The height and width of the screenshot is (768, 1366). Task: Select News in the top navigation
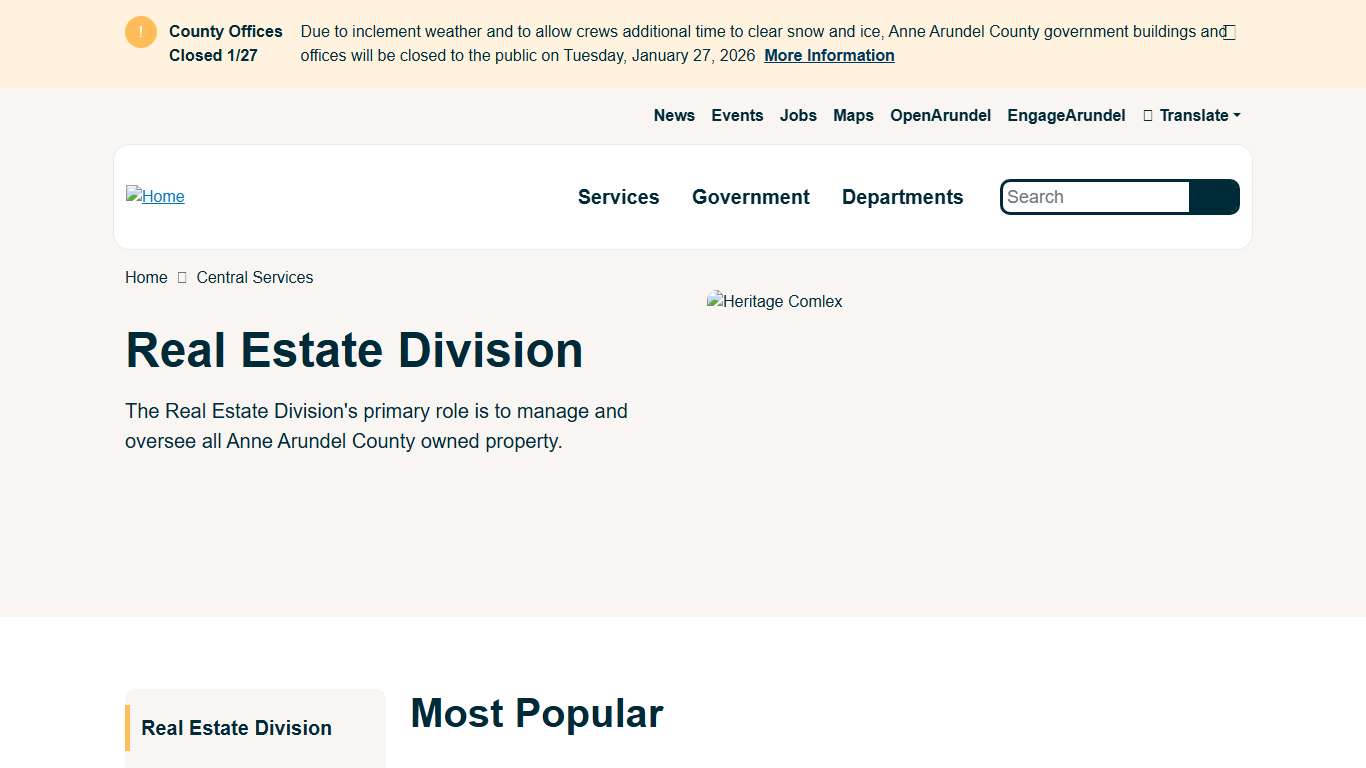point(673,115)
